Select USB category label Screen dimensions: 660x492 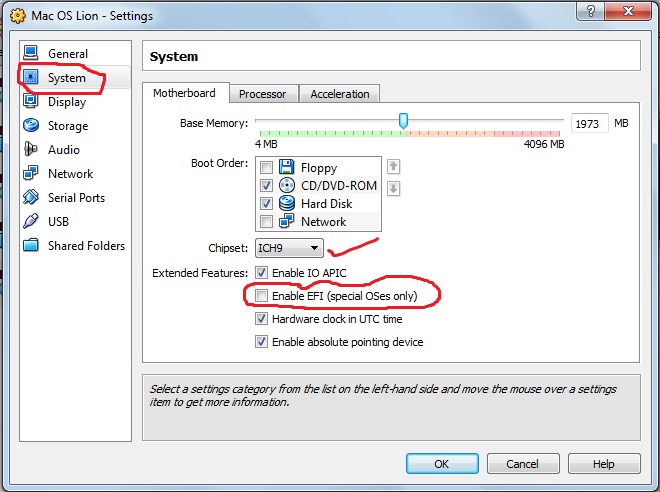coord(58,221)
